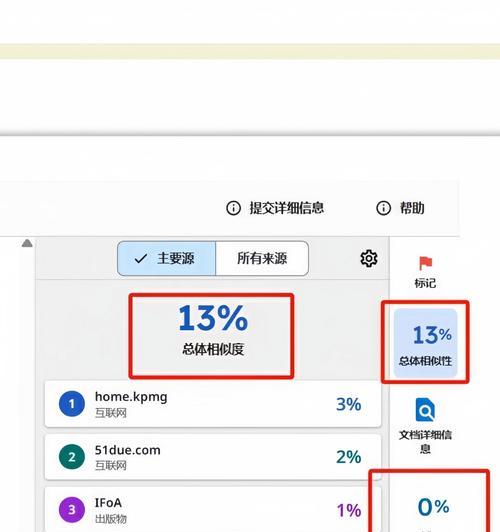500x532 pixels.
Task: Expand the 51due.com source entry
Action: coord(213,457)
